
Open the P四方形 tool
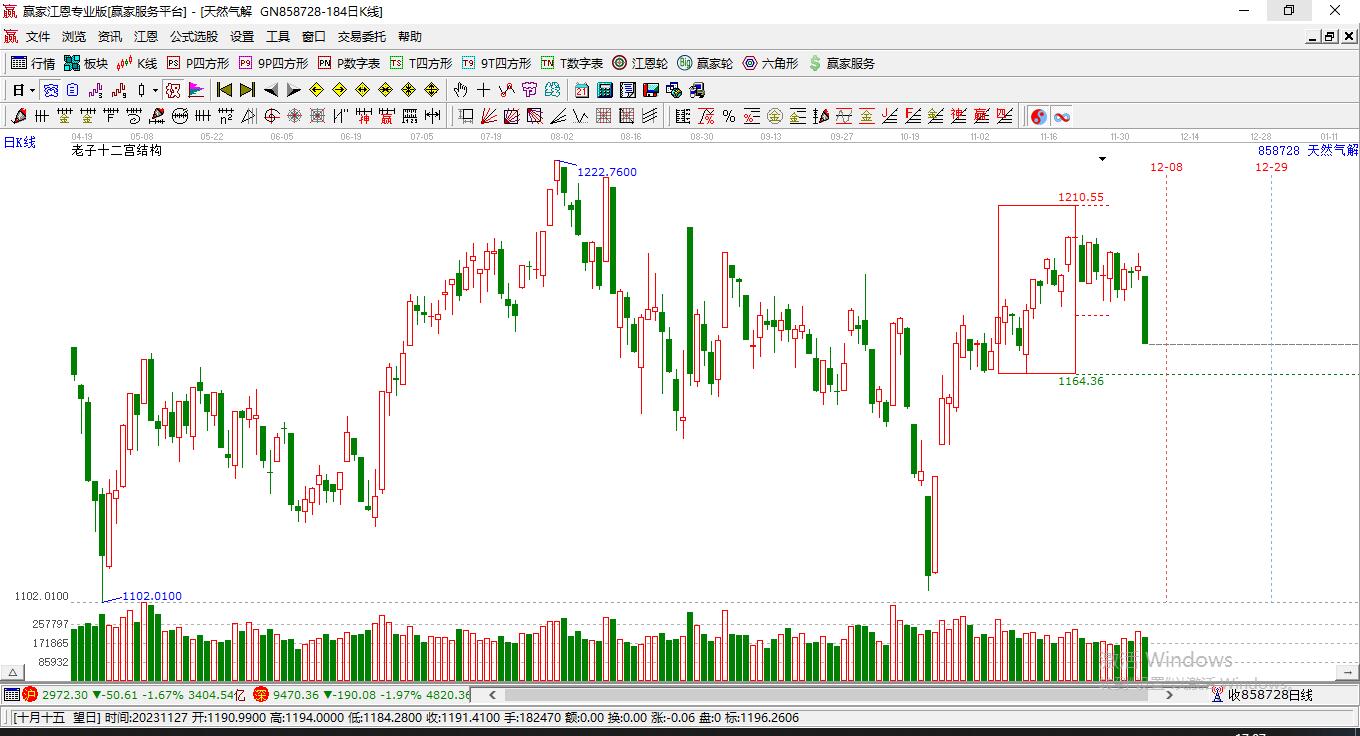[198, 63]
